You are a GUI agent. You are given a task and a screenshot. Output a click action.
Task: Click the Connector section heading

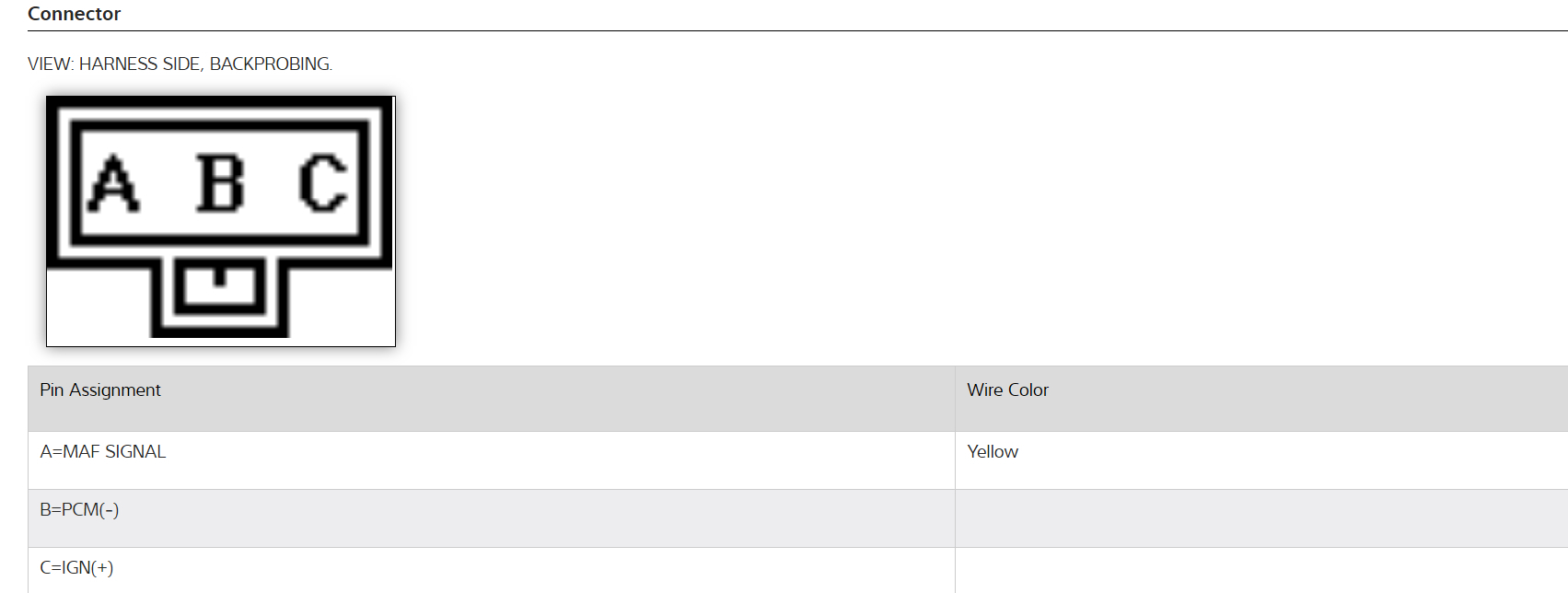[74, 14]
